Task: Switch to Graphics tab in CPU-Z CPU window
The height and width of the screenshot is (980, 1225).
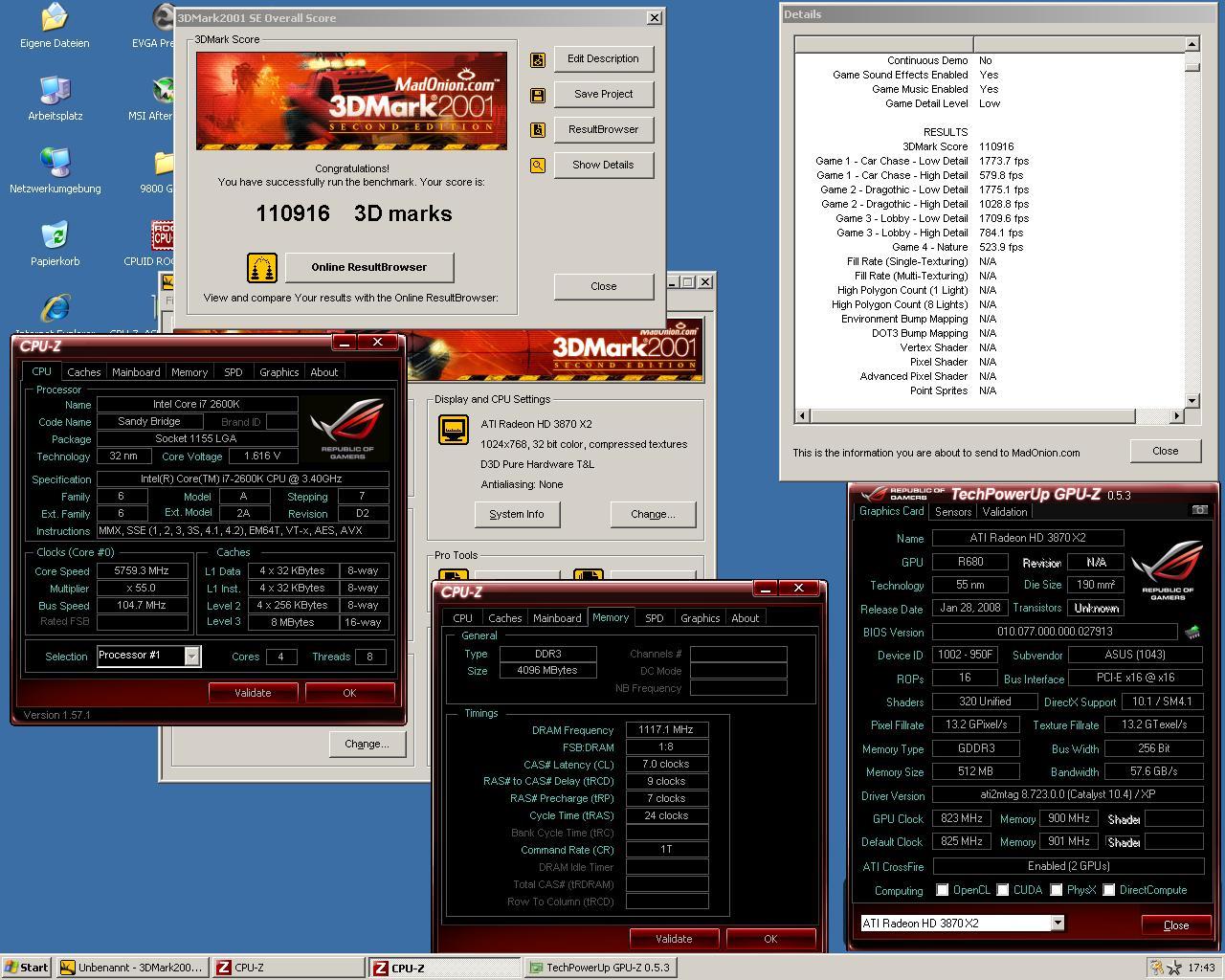Action: 279,372
